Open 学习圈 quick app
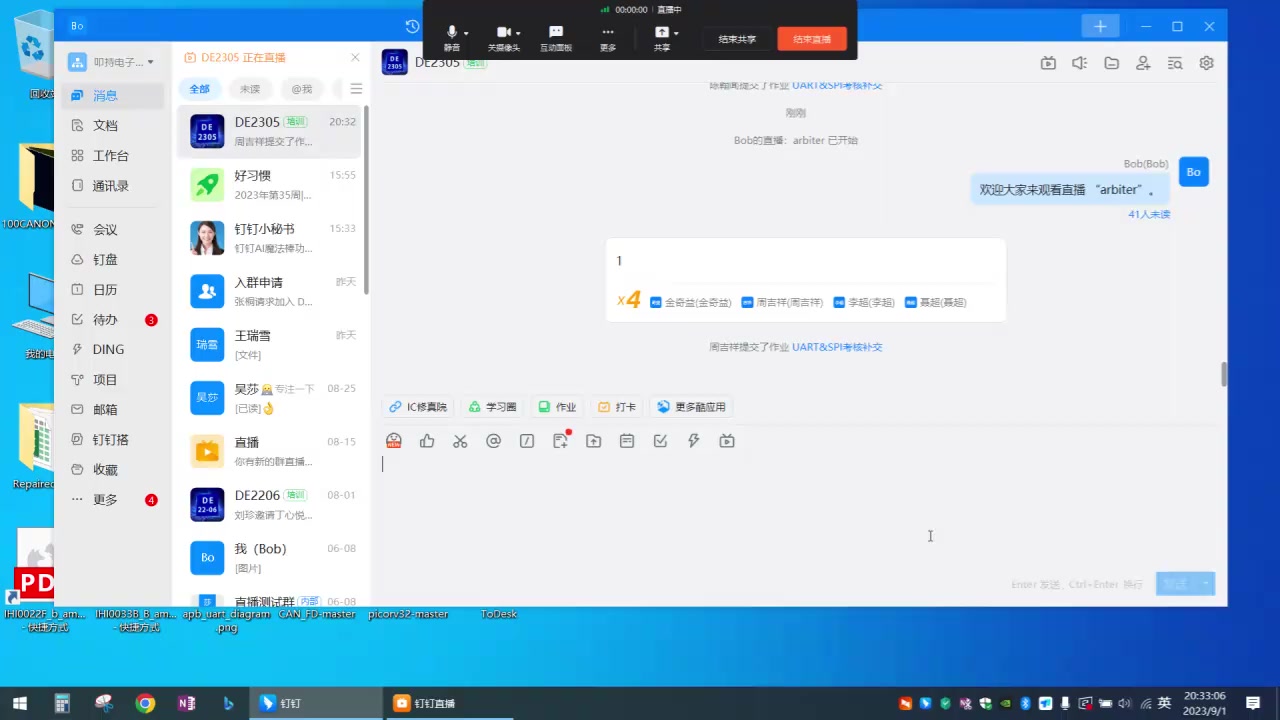 pos(492,407)
